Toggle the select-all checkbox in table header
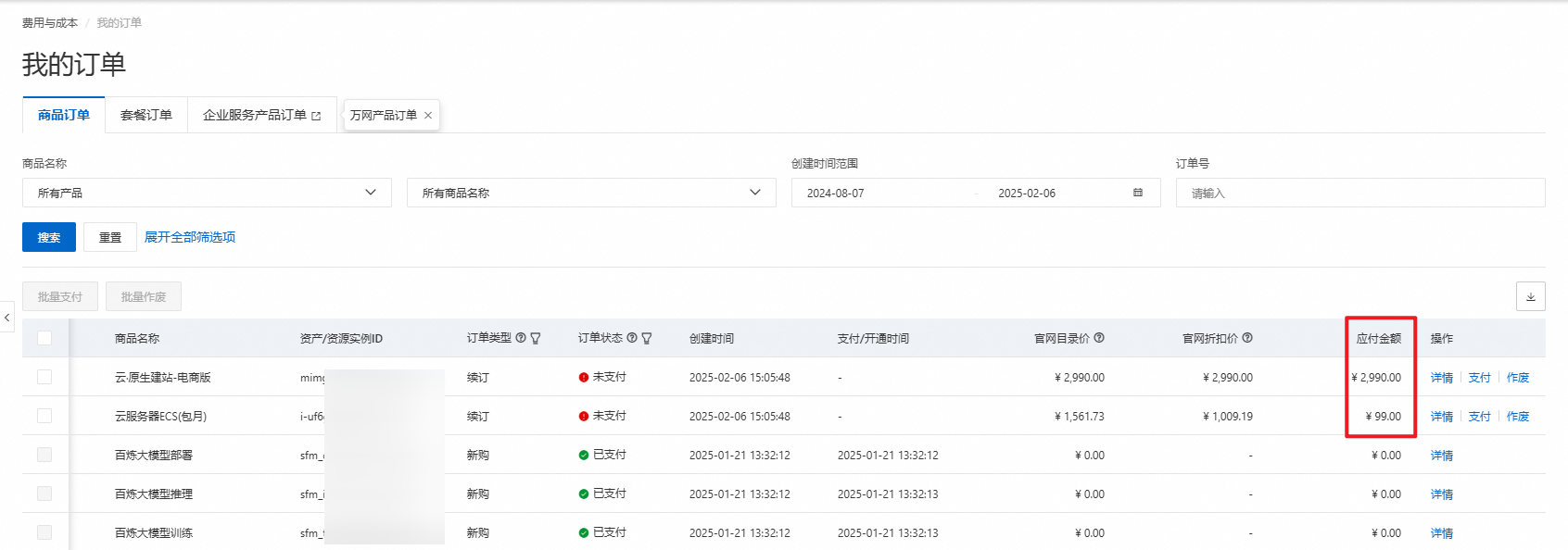The image size is (1568, 550). click(44, 338)
